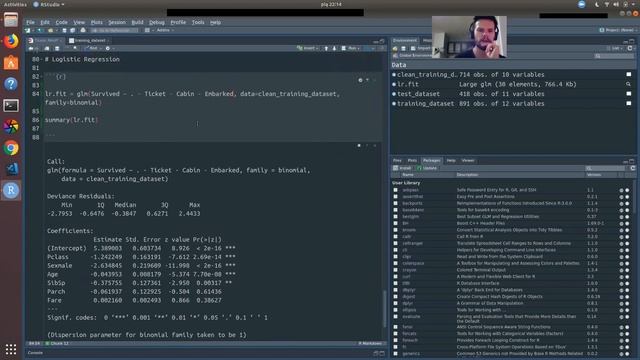Load the base64enc package via checkbox

395,210
